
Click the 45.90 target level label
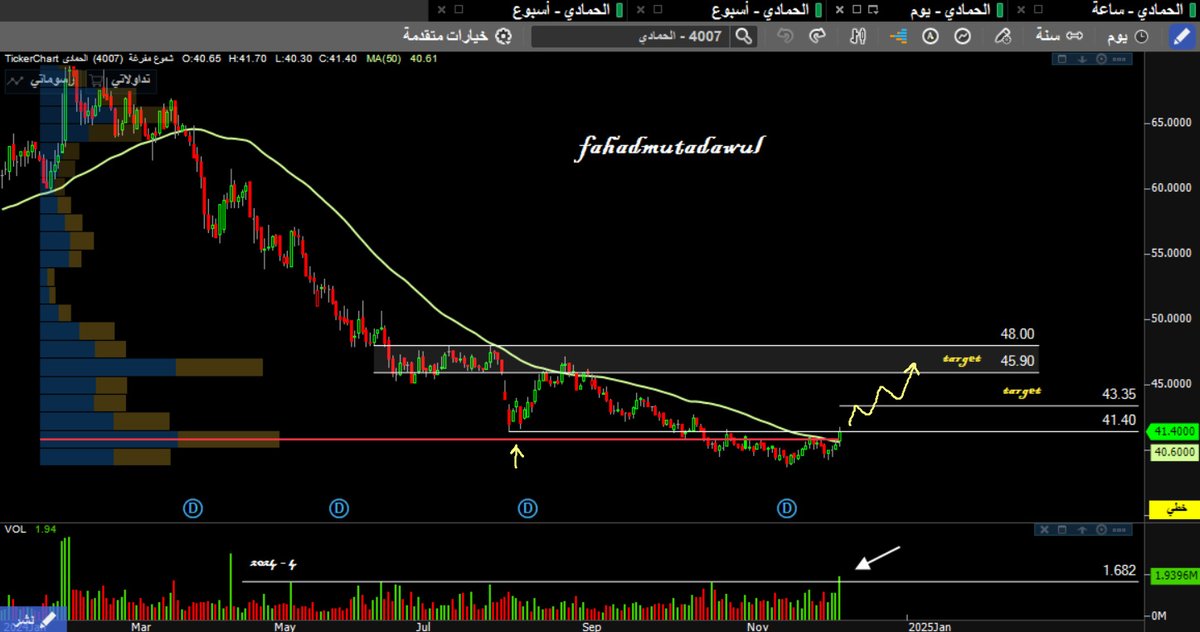[1017, 359]
